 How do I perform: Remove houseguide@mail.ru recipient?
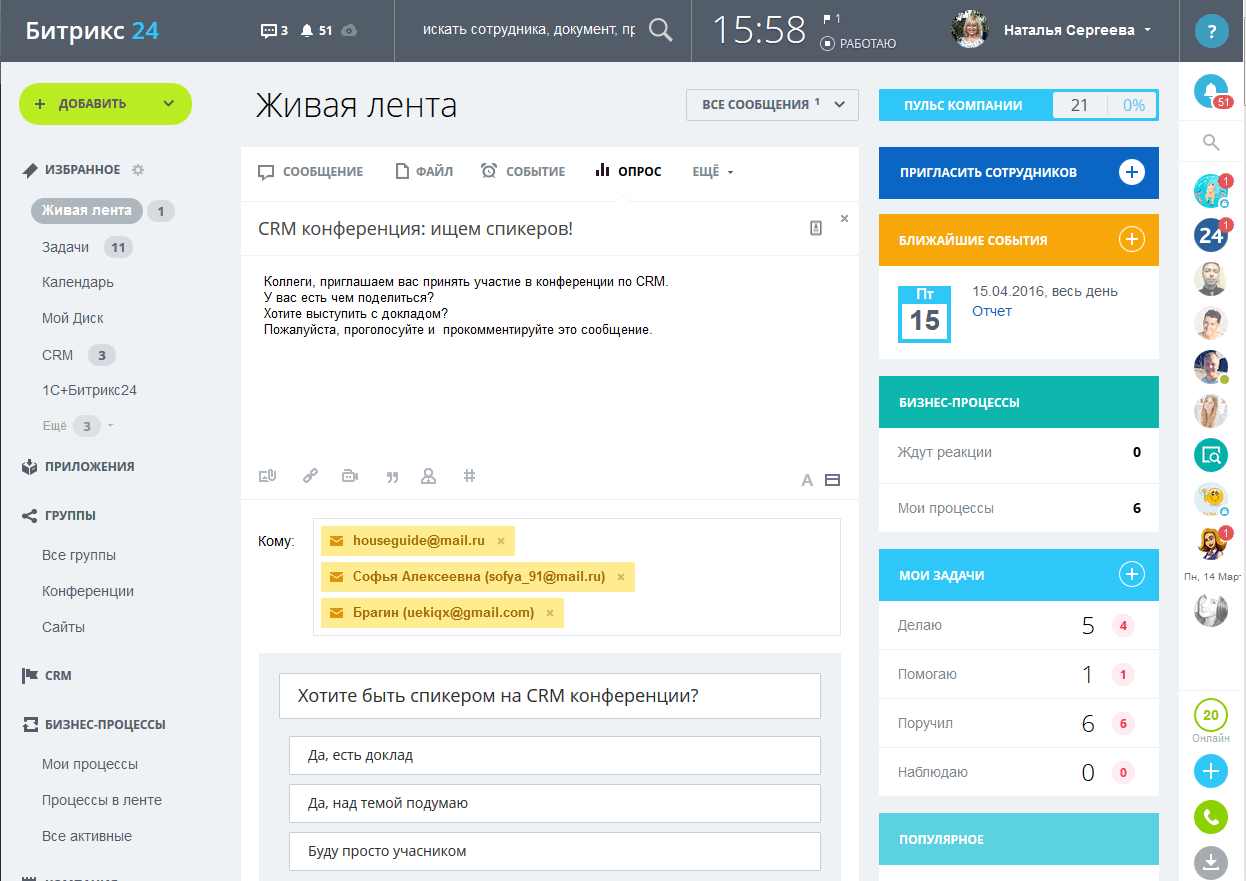(x=501, y=541)
